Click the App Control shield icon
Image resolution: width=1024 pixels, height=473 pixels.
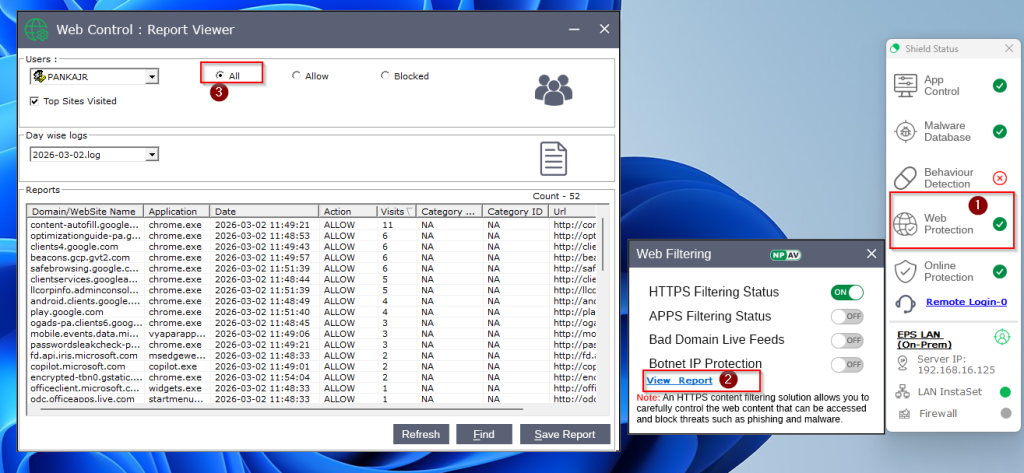[906, 86]
